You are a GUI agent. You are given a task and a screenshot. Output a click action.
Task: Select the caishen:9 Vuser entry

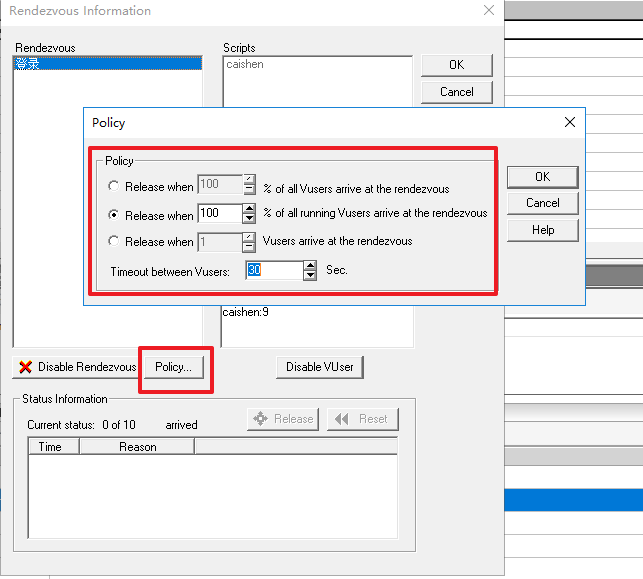tap(245, 312)
